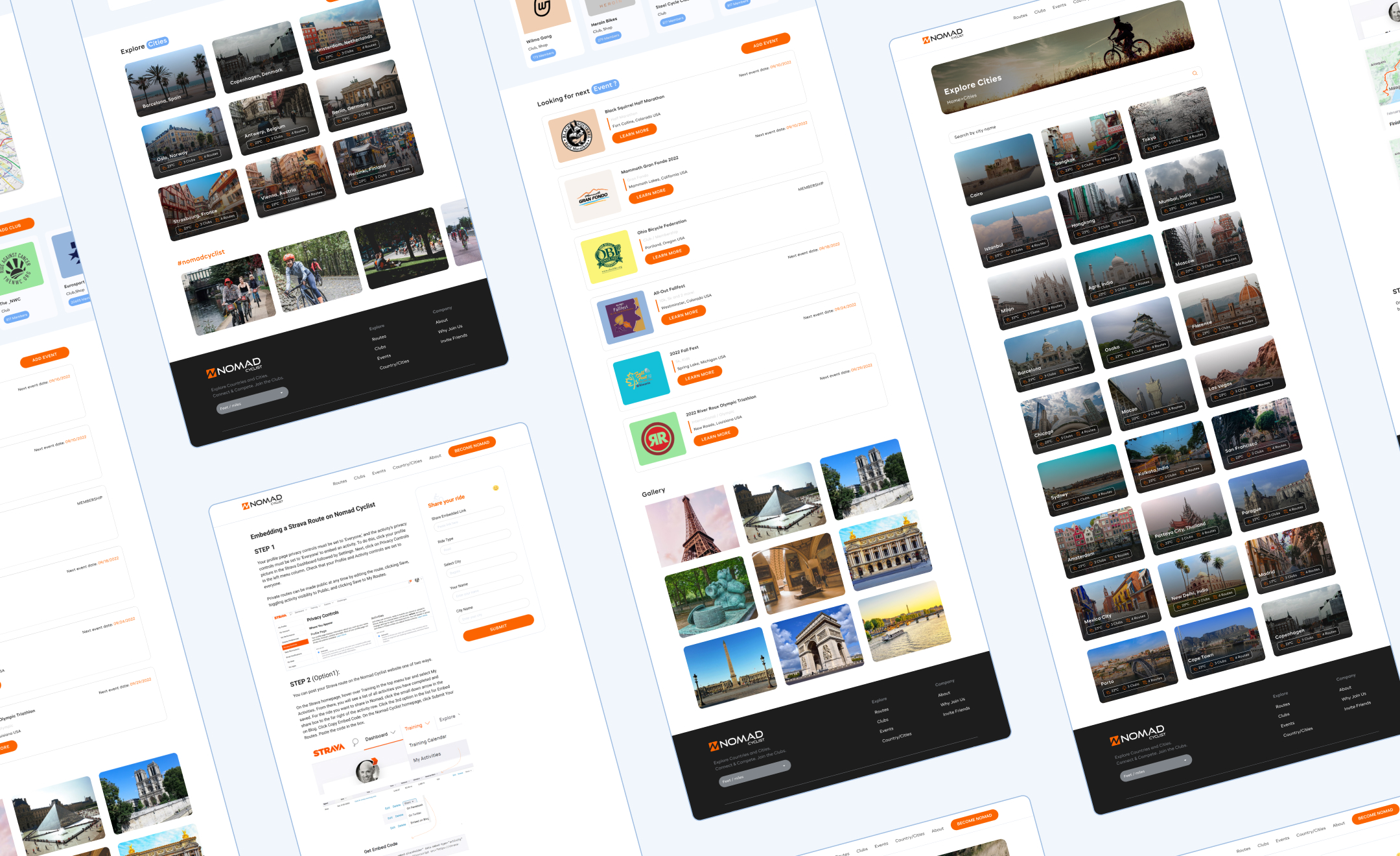Open Routes in the Strava embedding page navigation
This screenshot has width=1400, height=856.
pyautogui.click(x=340, y=482)
